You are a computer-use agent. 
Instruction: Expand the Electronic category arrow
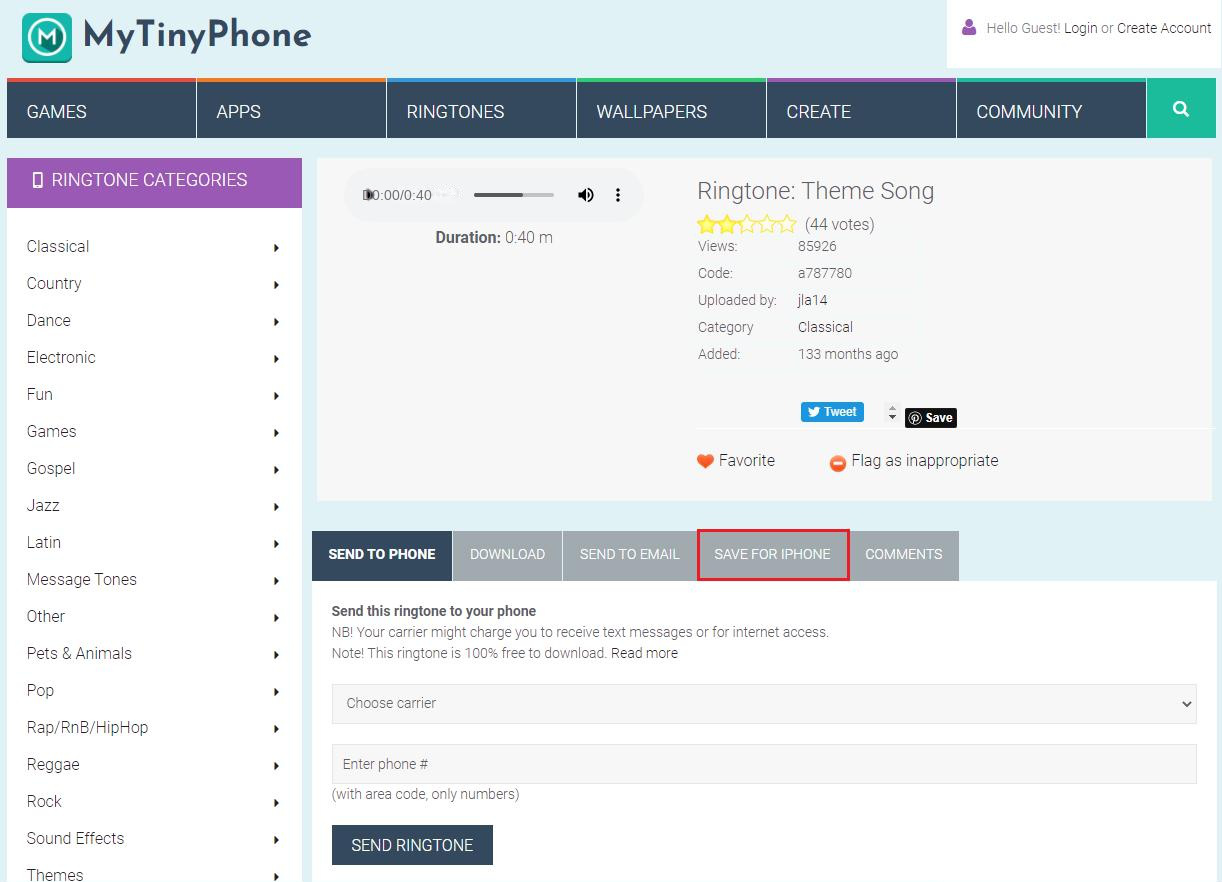click(276, 359)
